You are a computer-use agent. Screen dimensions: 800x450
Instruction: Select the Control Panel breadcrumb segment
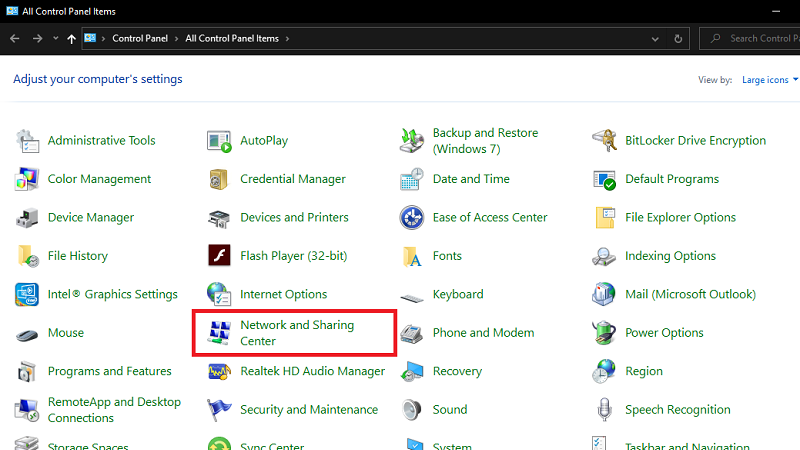(141, 39)
